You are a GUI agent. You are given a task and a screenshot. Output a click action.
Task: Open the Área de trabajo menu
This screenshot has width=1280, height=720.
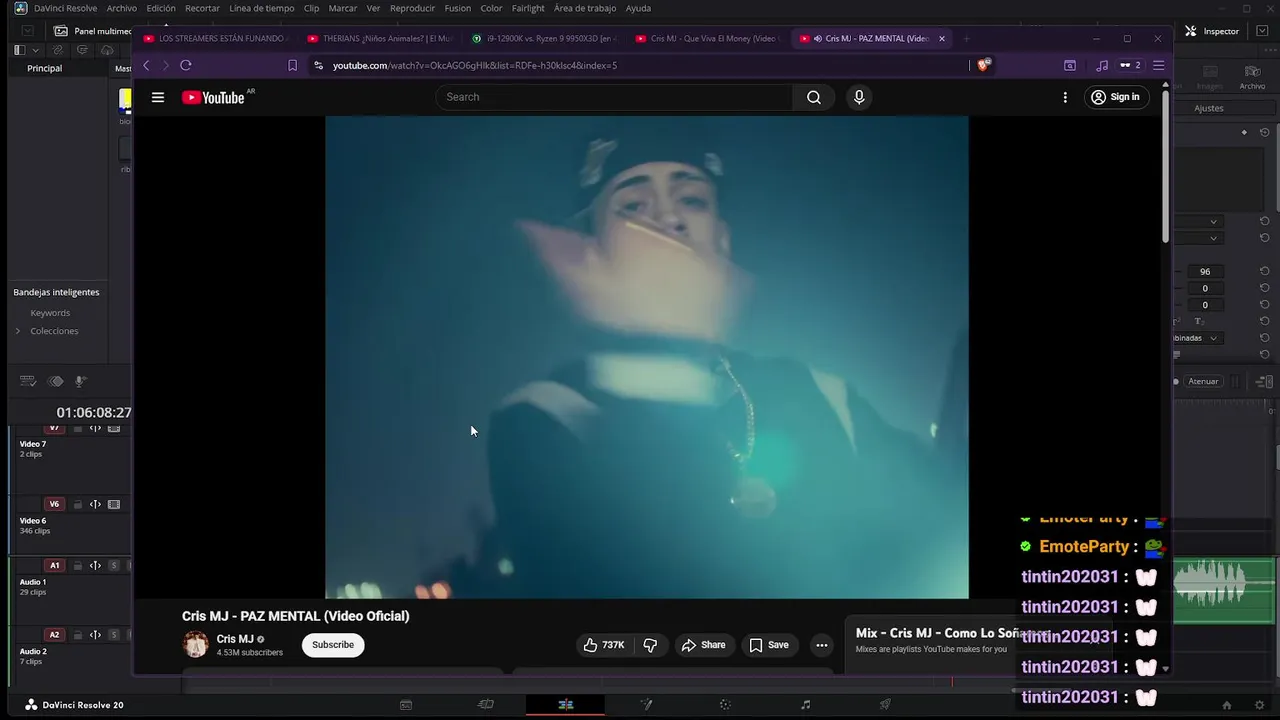click(x=586, y=8)
